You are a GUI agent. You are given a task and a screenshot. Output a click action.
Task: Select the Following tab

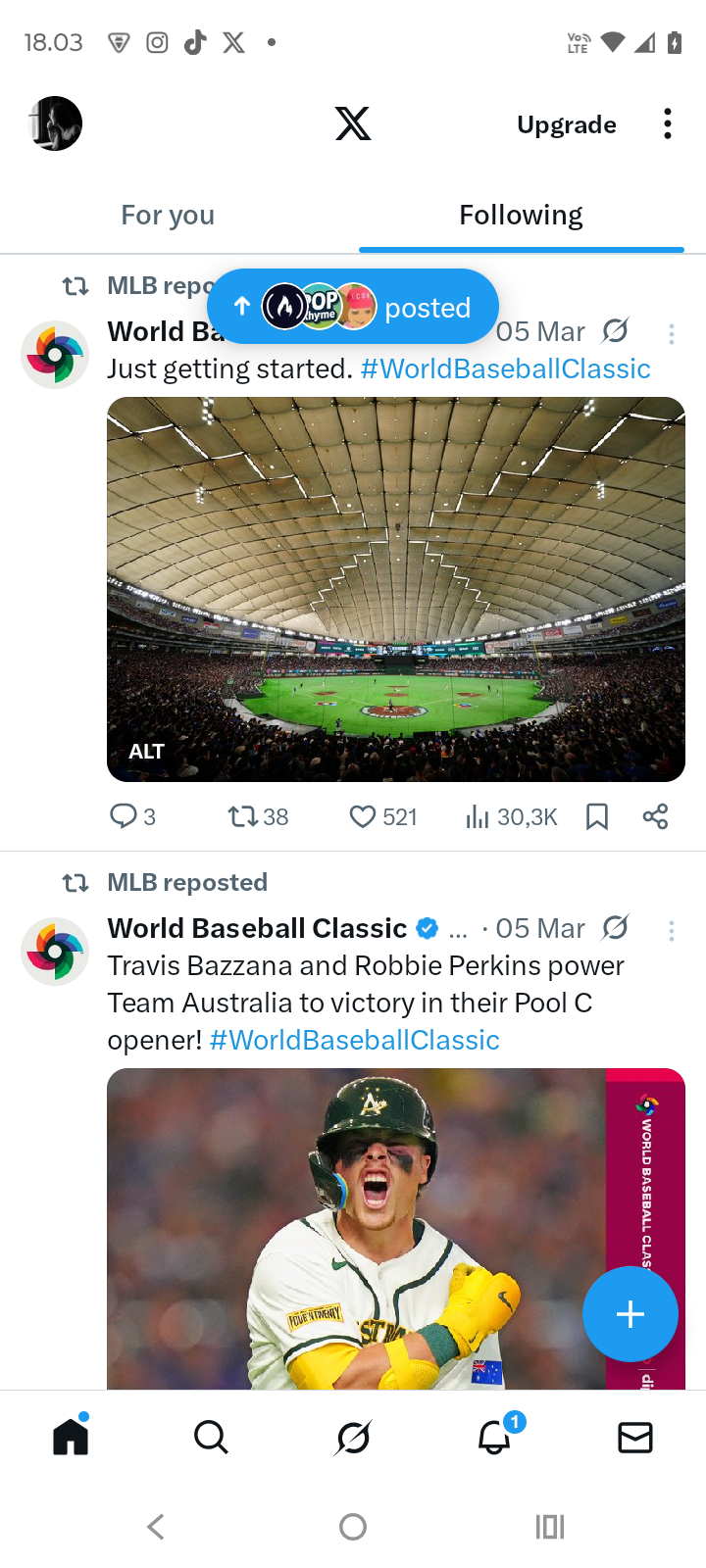521,215
